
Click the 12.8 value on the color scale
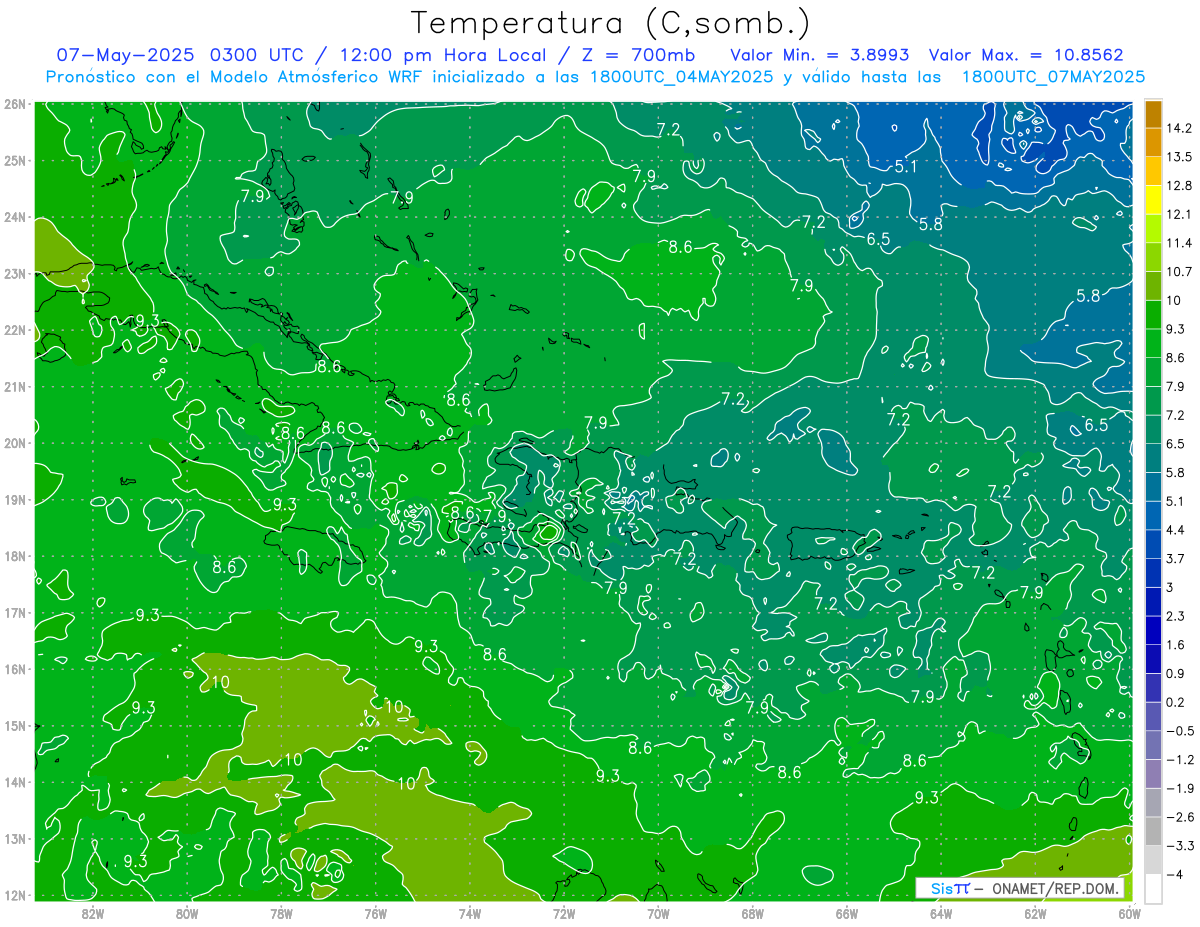click(x=1179, y=185)
